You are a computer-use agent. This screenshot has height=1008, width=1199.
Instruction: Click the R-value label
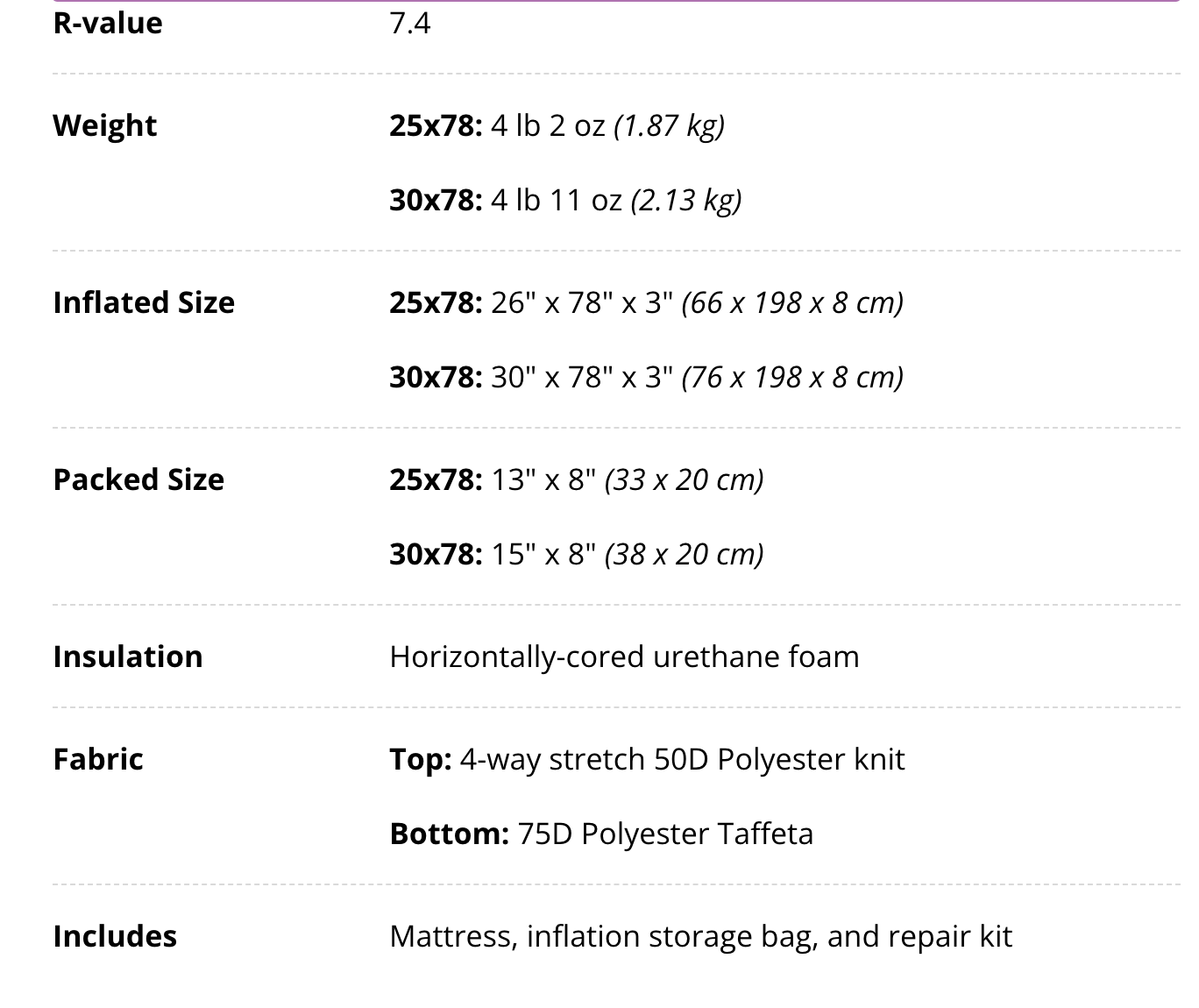(108, 23)
